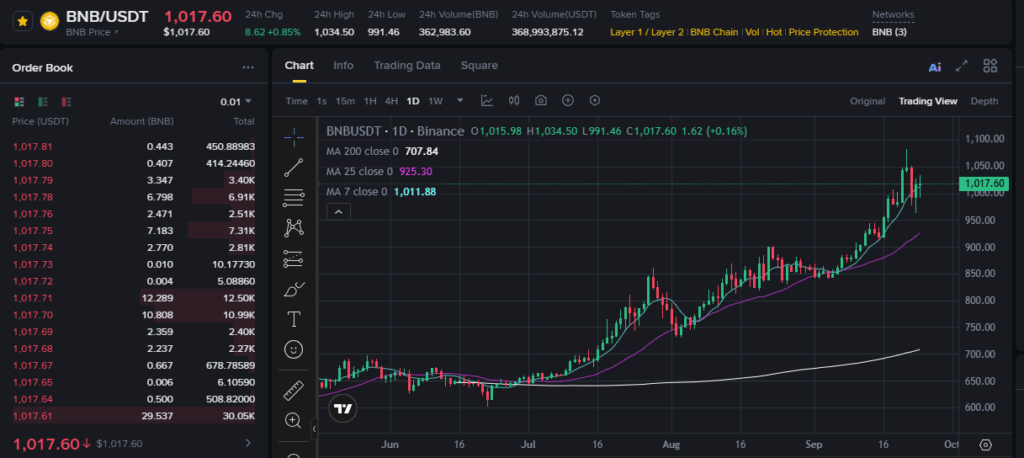Select the long position forecasting tool
The image size is (1024, 458).
[294, 259]
